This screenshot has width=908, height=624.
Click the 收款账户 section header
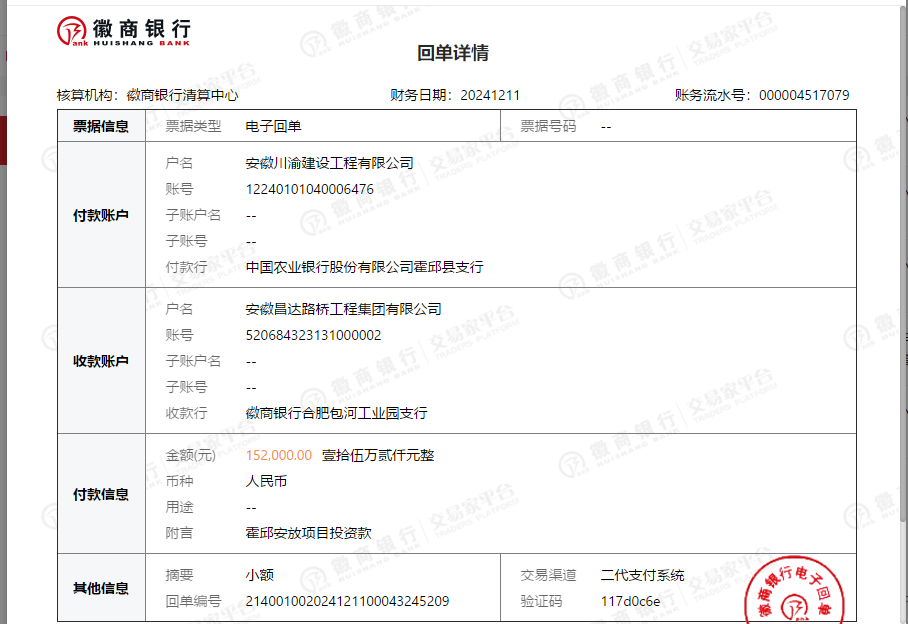(x=101, y=361)
